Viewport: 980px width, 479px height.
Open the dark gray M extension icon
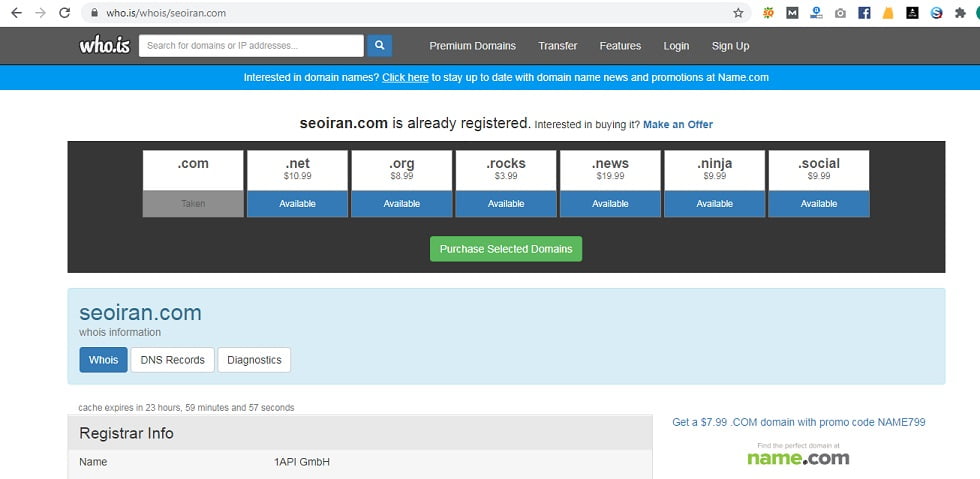(792, 13)
